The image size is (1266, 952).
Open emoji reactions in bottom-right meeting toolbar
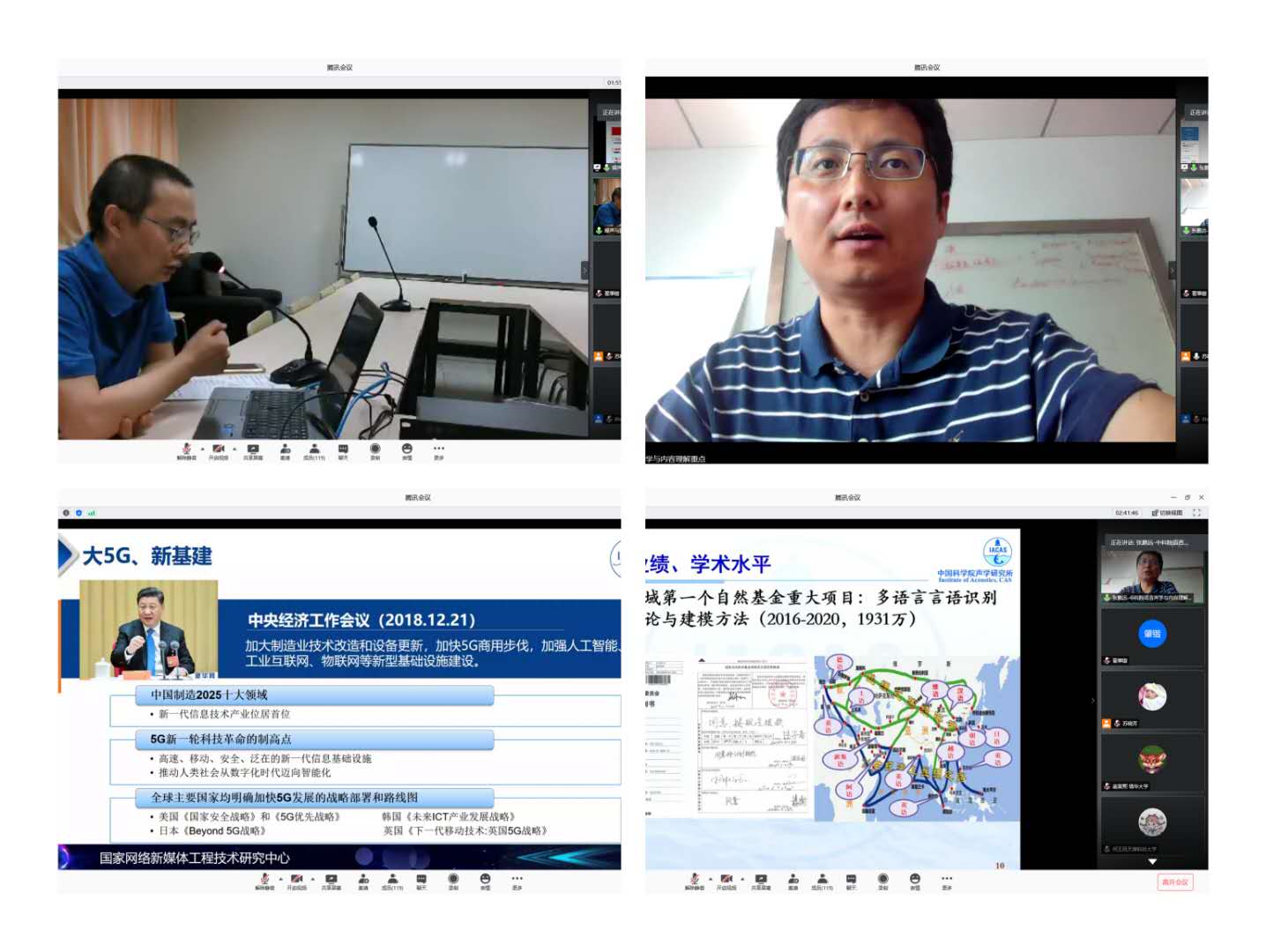(915, 880)
